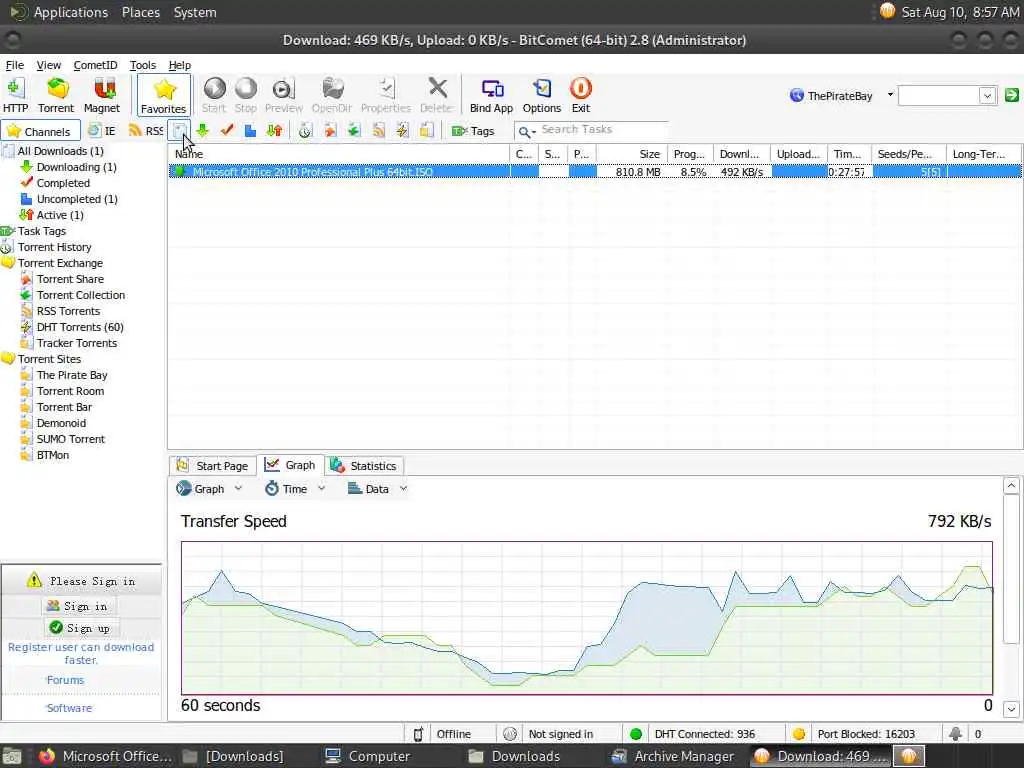The image size is (1024, 768).
Task: Click the Preview toolbar icon
Action: click(x=283, y=95)
